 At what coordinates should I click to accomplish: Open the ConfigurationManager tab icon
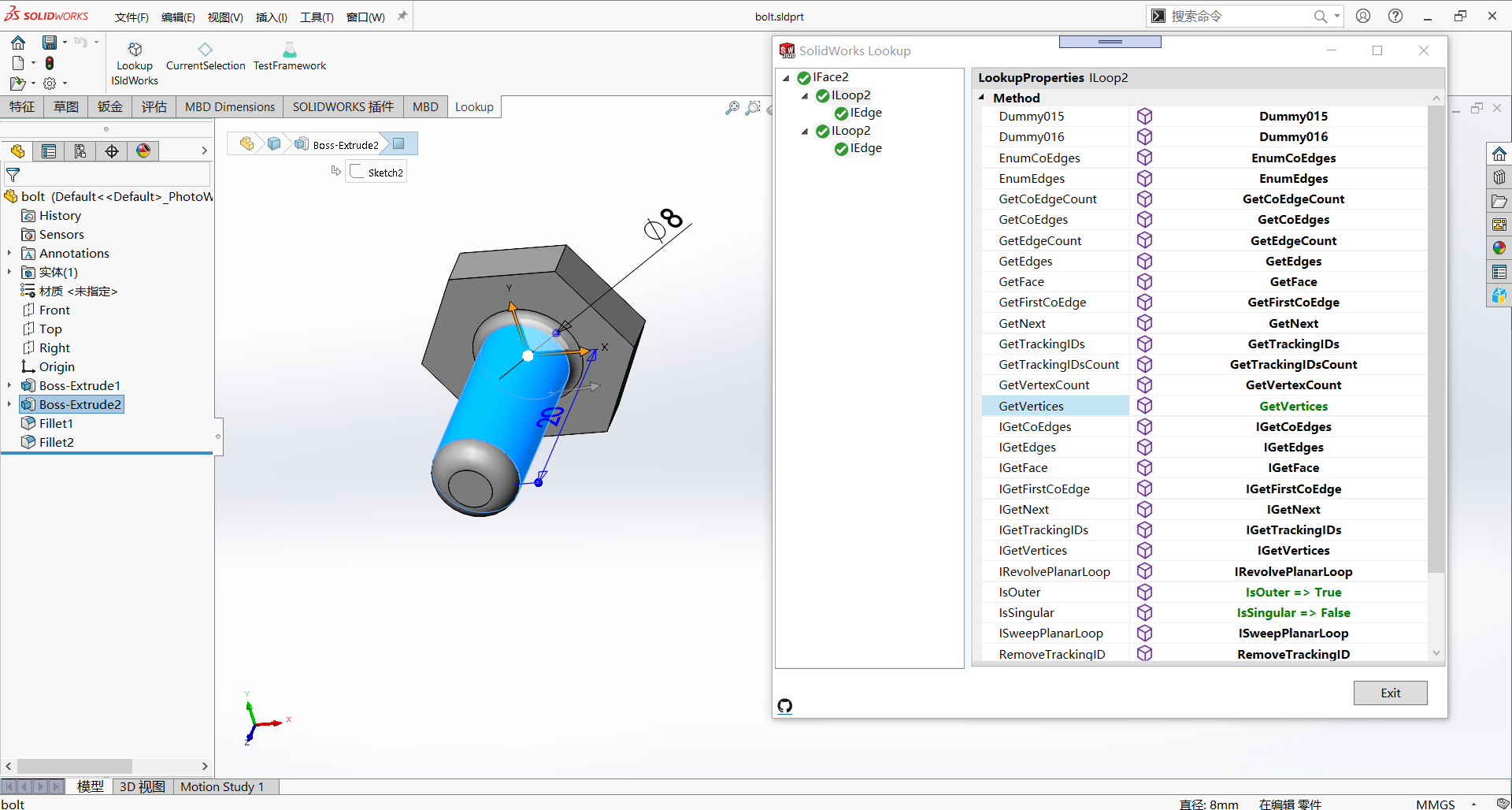point(80,151)
